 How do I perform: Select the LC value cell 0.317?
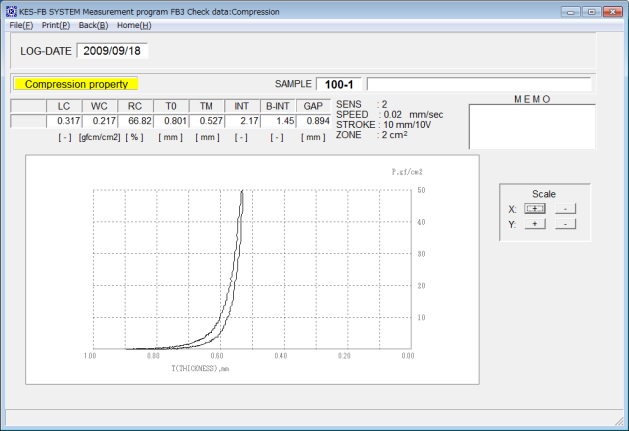[x=64, y=121]
